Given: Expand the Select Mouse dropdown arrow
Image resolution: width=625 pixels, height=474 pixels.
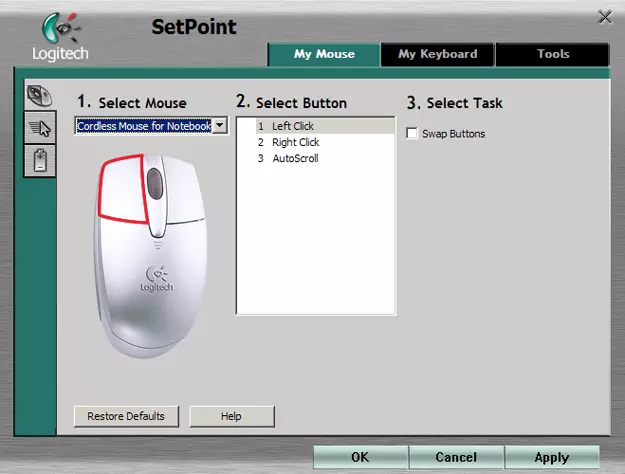Looking at the screenshot, I should pyautogui.click(x=220, y=126).
